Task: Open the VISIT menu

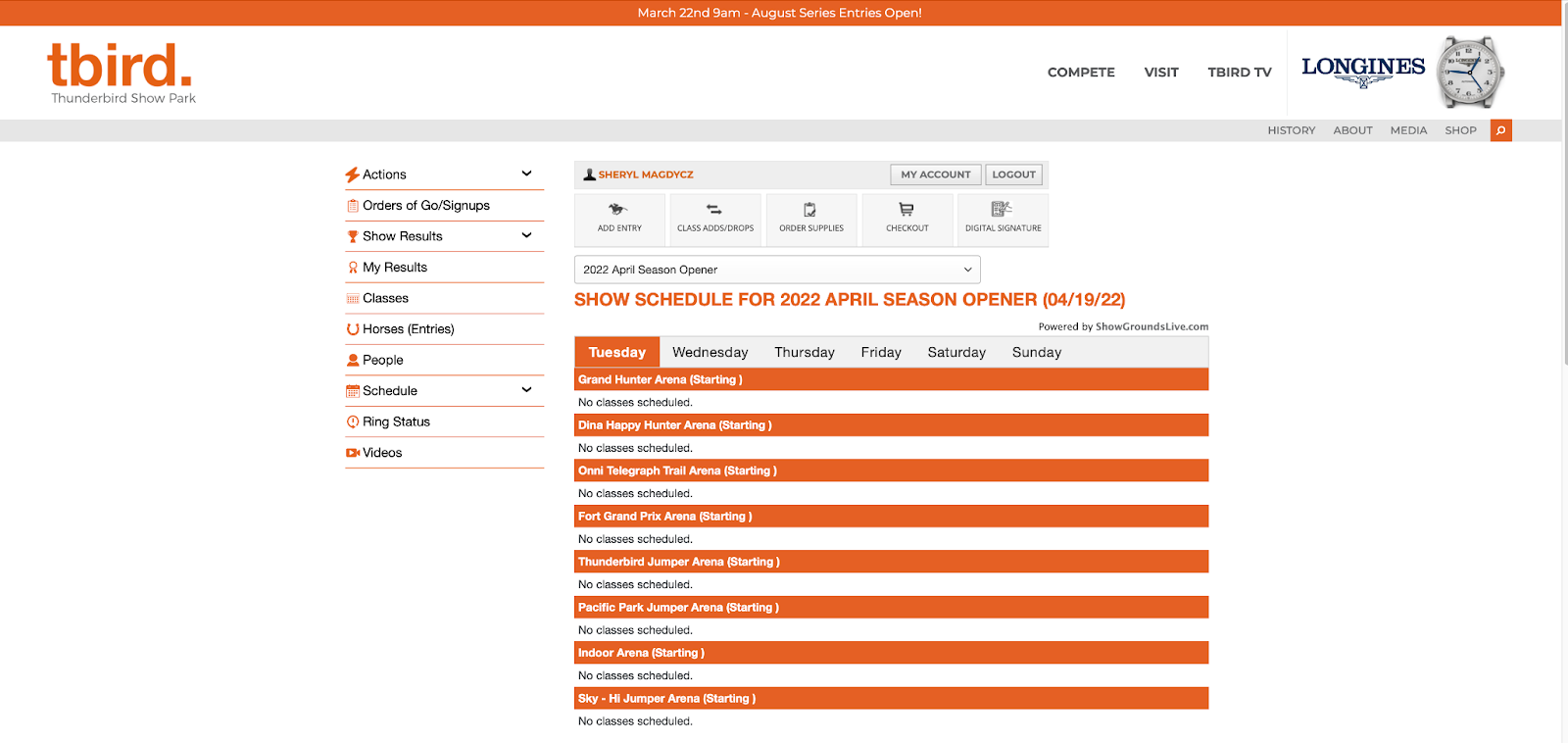Action: click(x=1161, y=73)
